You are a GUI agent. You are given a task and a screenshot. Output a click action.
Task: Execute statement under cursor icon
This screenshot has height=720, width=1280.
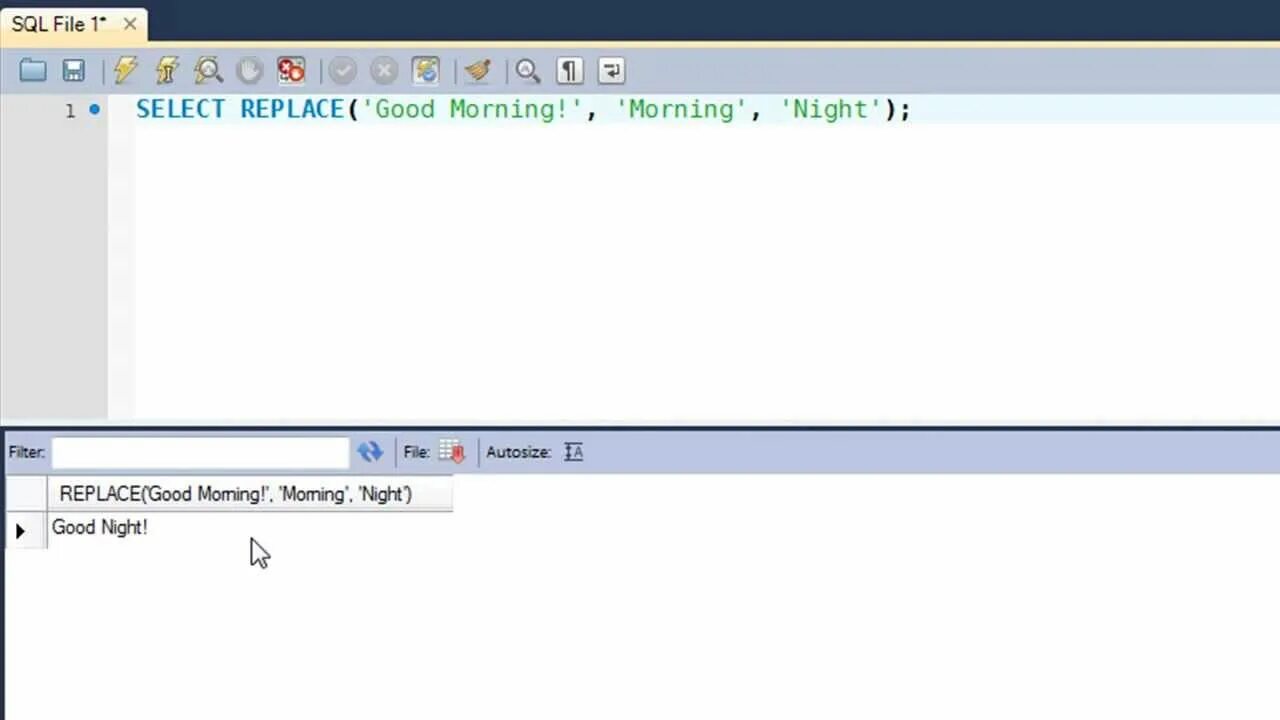167,70
